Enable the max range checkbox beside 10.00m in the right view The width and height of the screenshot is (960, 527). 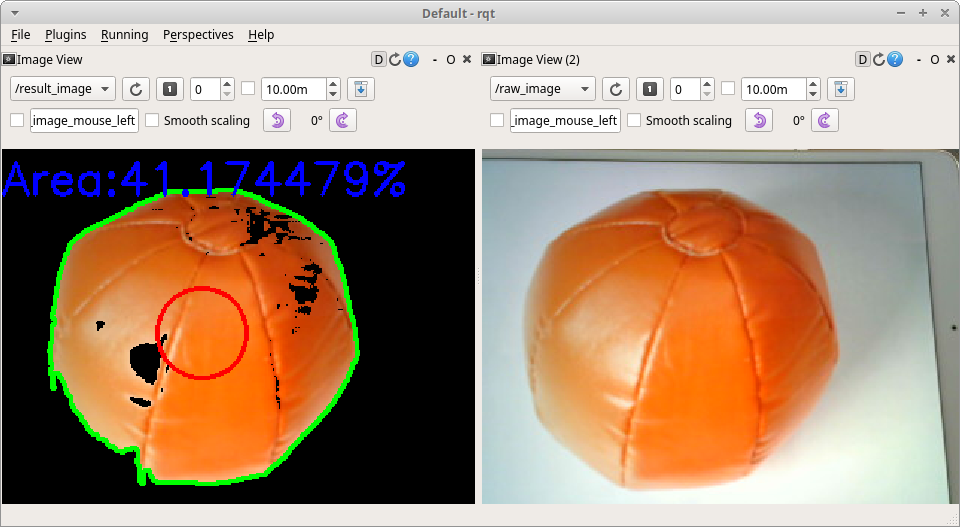(728, 89)
